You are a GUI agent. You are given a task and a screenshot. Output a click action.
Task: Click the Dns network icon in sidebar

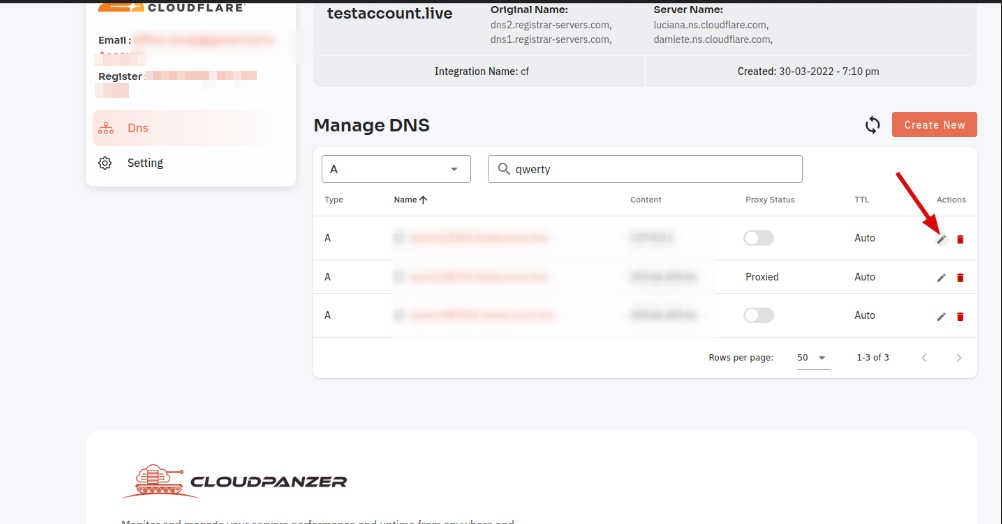coord(106,128)
